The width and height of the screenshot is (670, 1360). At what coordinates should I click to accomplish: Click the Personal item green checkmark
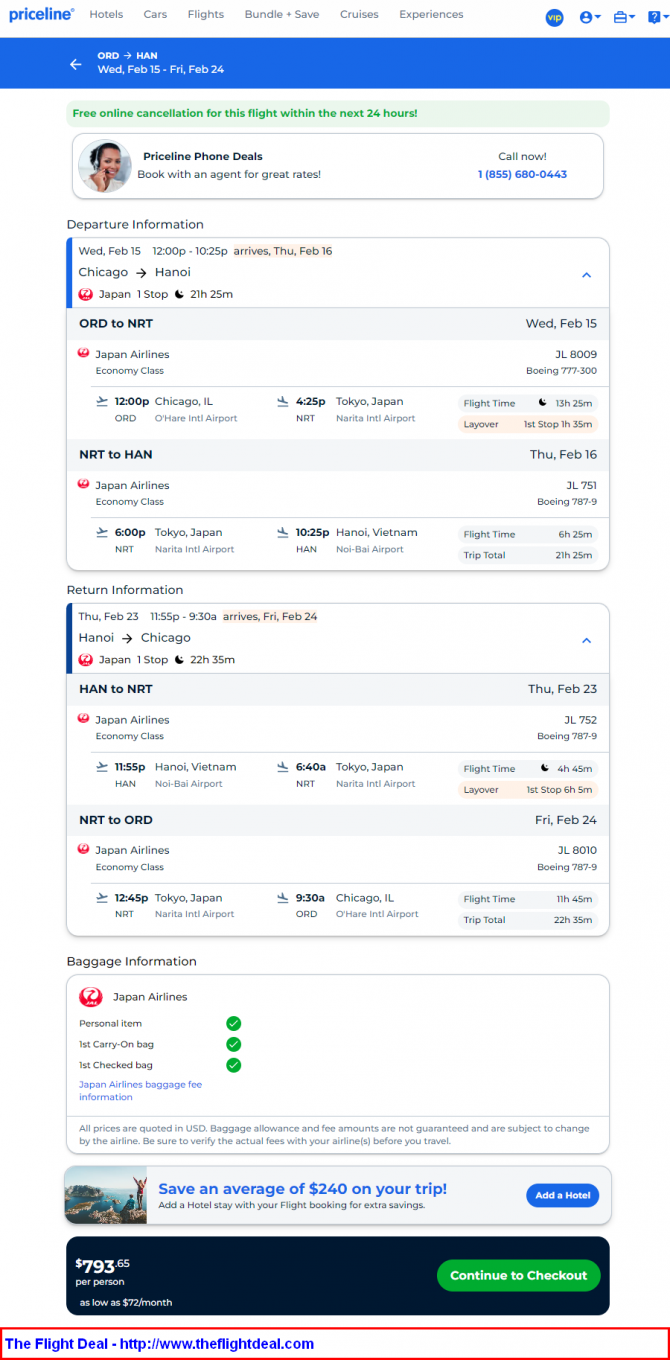pos(233,1023)
